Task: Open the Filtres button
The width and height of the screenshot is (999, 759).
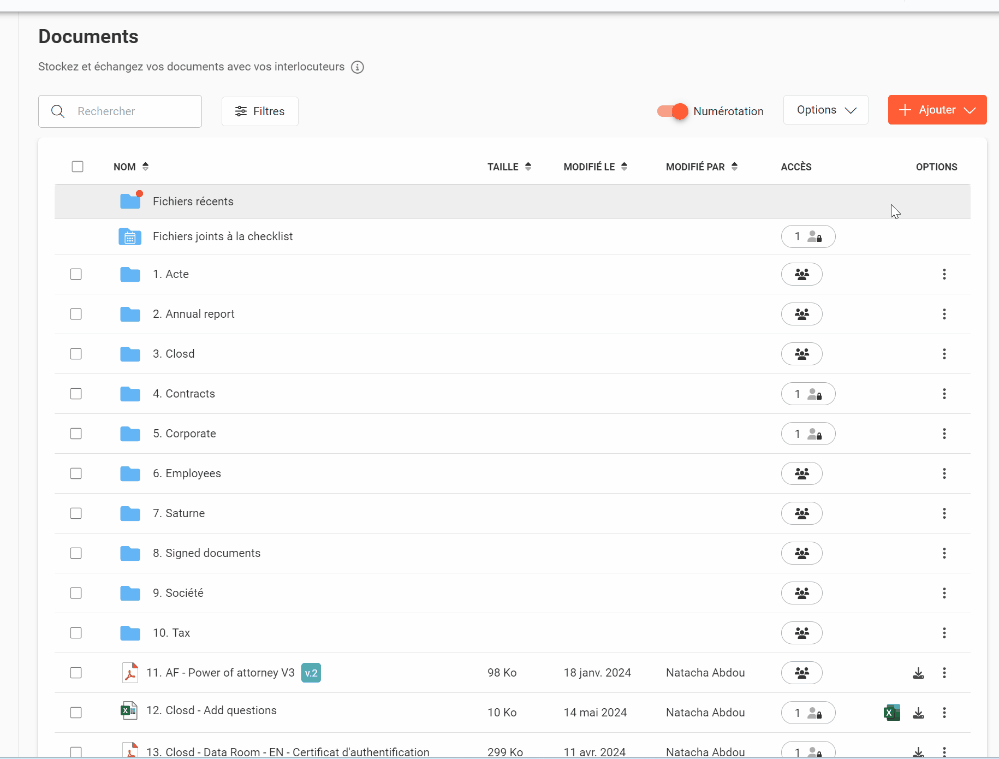Action: pos(259,111)
